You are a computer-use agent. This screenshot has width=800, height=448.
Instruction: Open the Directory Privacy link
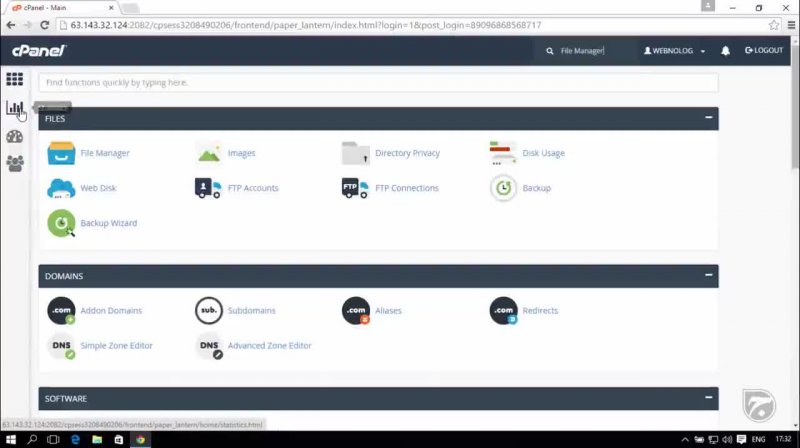point(407,153)
